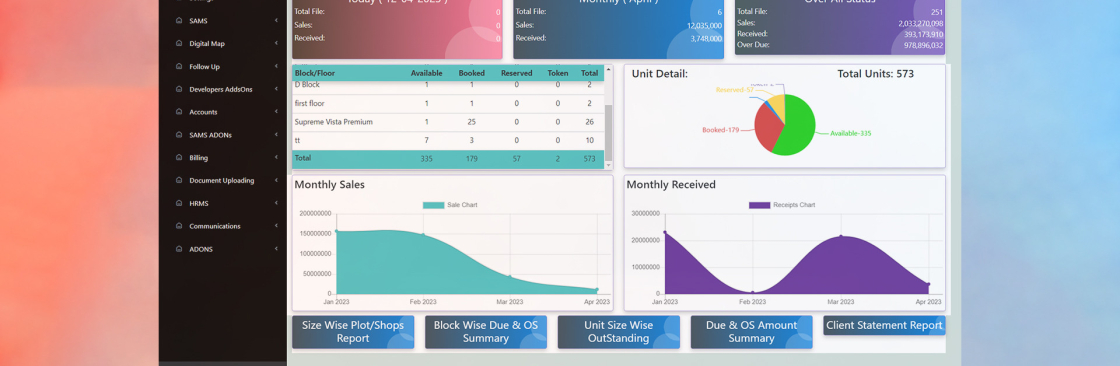Click the Total Units: 573 heading

[x=875, y=74]
